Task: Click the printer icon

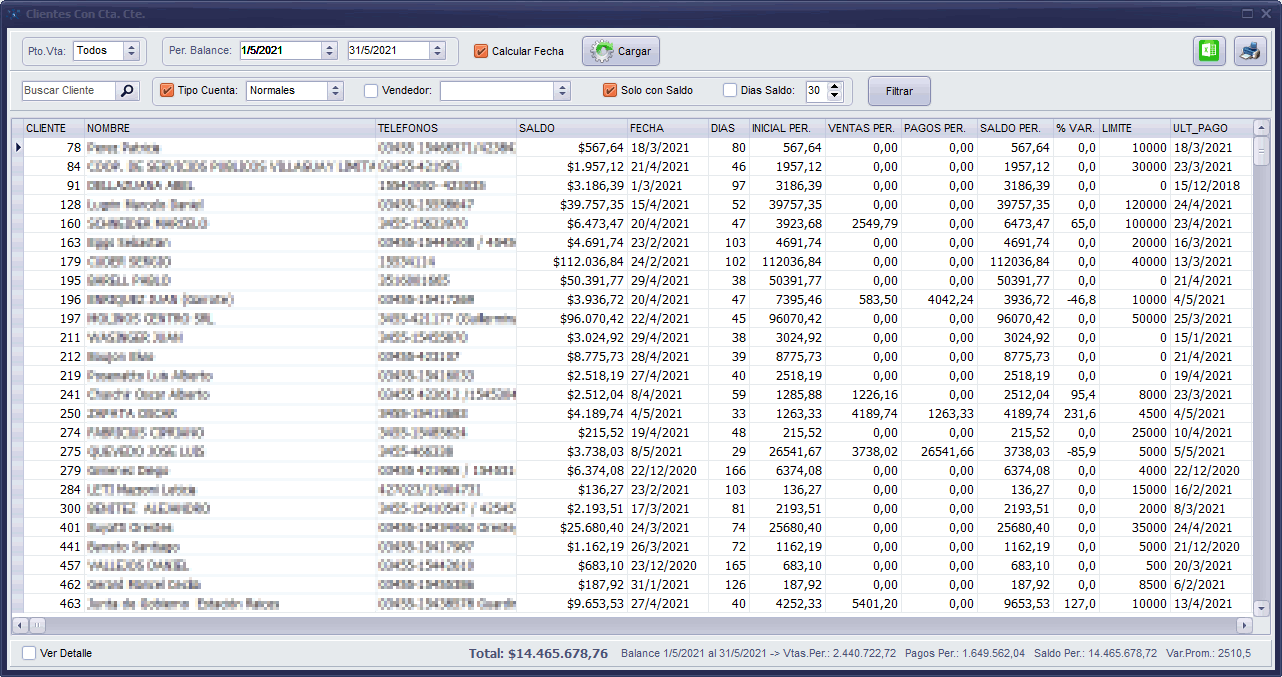Action: 1250,51
